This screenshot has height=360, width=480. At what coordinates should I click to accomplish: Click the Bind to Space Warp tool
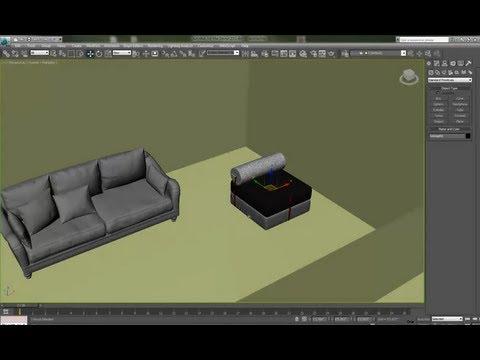(24, 53)
